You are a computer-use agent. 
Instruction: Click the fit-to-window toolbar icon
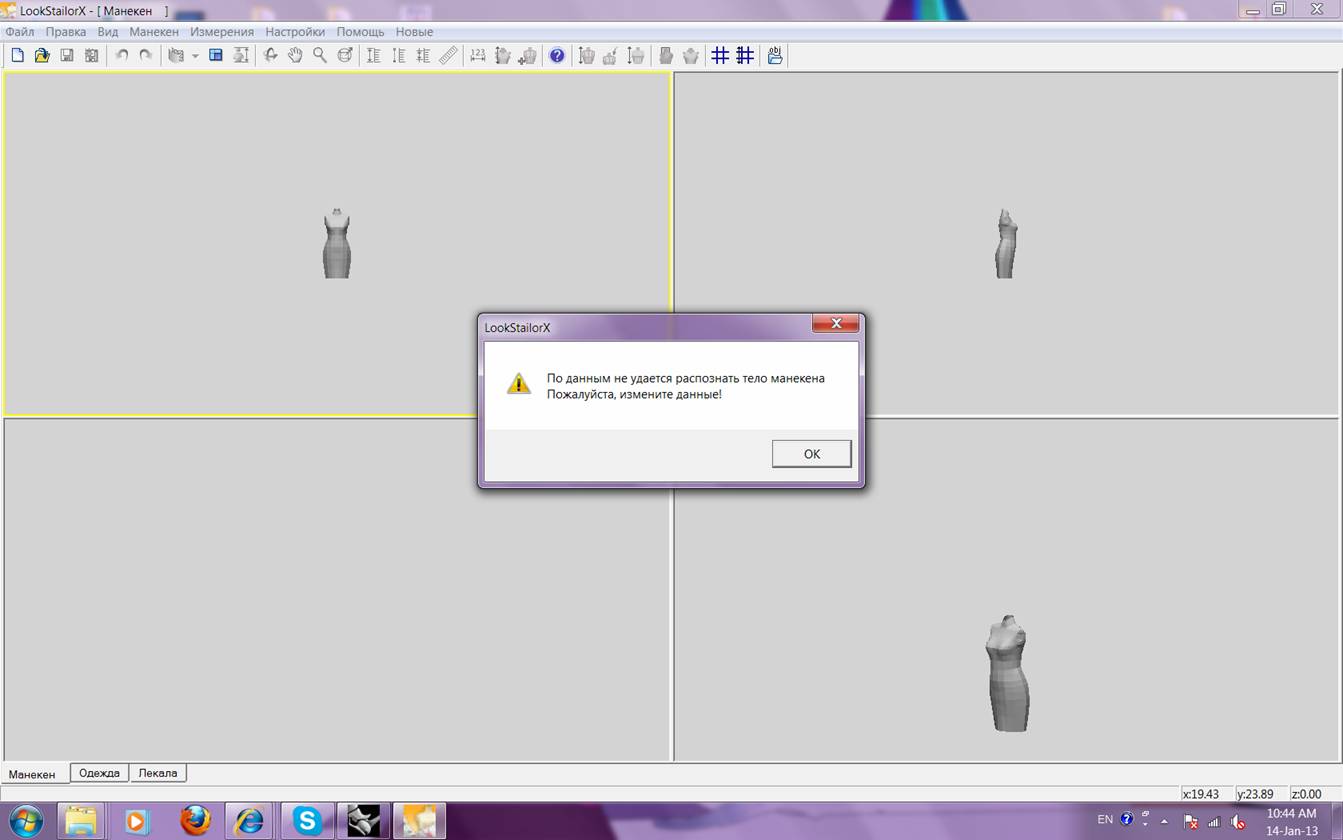click(x=241, y=56)
